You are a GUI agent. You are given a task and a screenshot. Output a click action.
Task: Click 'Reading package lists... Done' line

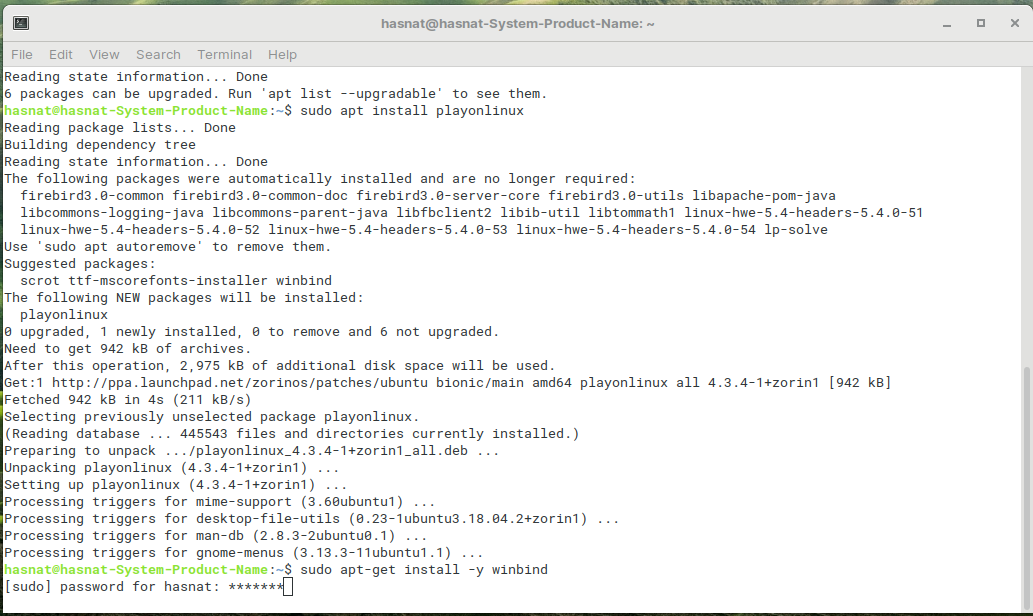coord(120,128)
